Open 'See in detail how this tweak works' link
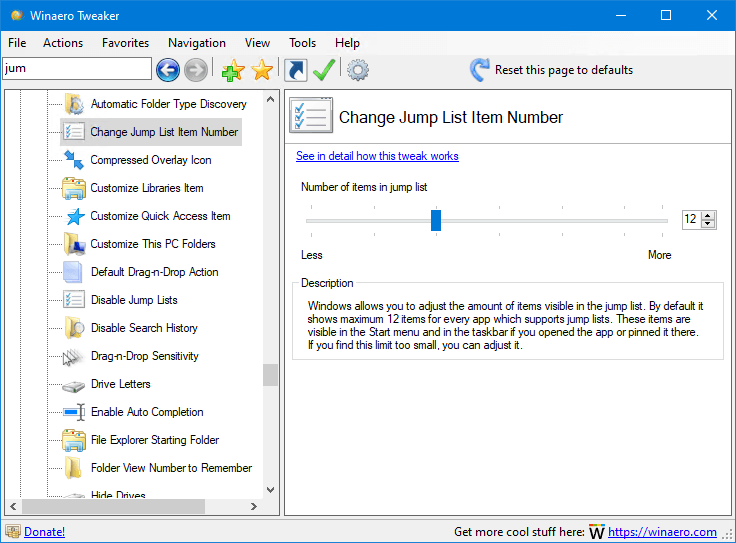This screenshot has width=736, height=543. [377, 156]
